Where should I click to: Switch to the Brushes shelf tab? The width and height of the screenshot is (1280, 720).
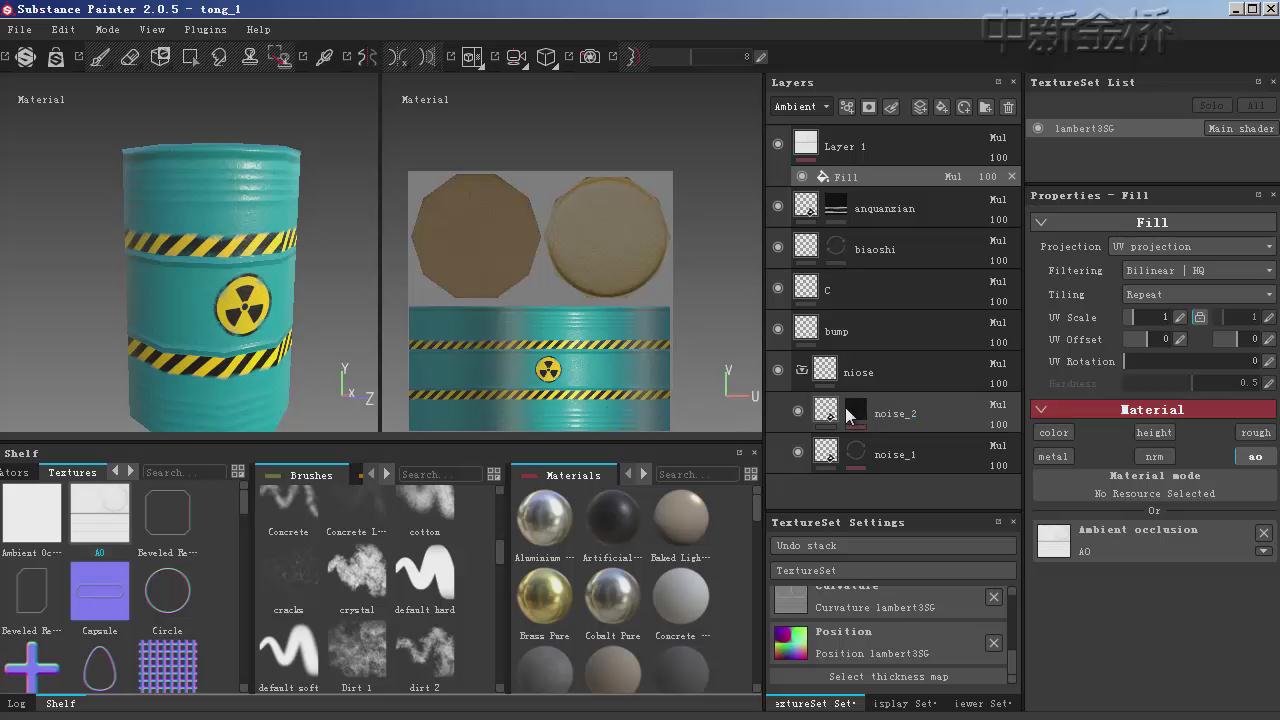pos(311,475)
